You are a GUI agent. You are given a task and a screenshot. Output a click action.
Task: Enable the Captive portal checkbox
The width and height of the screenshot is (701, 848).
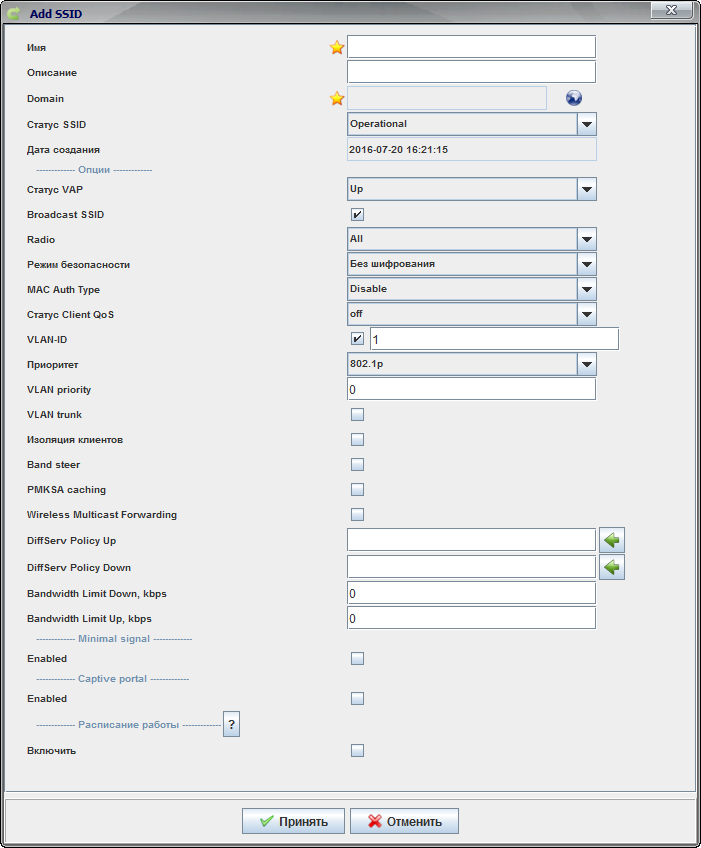tap(357, 698)
